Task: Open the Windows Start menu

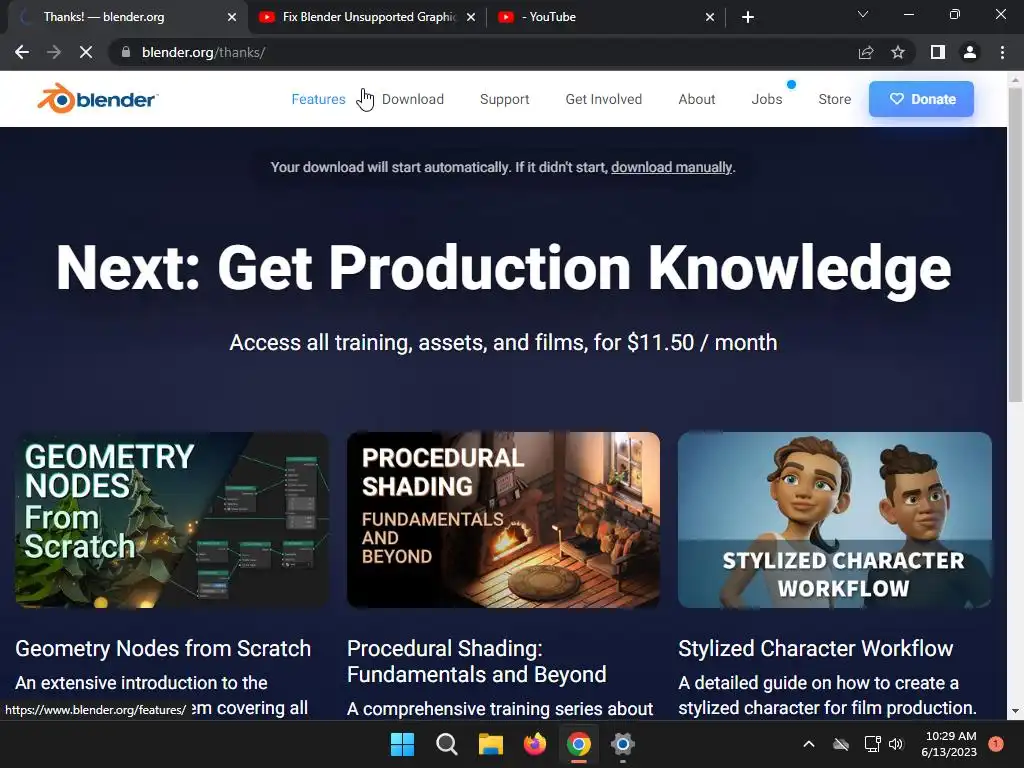Action: [402, 744]
